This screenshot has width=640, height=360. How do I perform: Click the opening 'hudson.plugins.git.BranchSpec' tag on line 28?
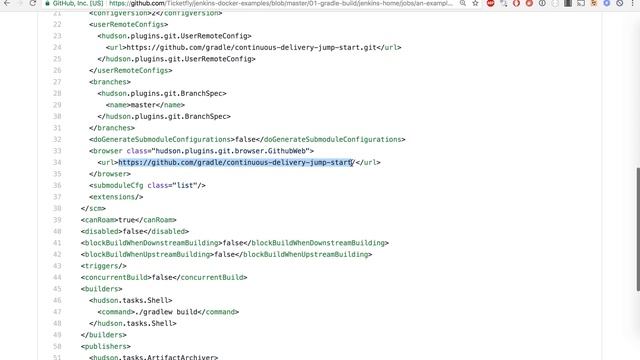pyautogui.click(x=162, y=93)
